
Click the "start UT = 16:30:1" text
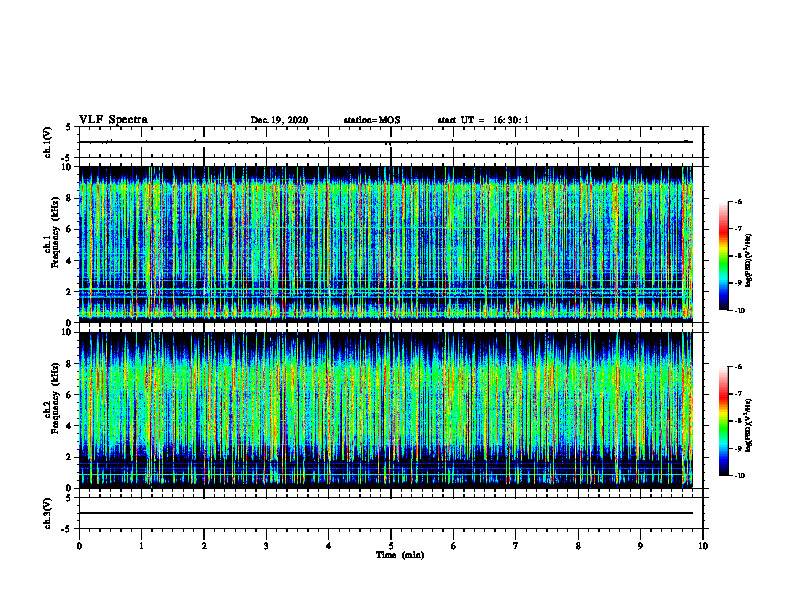coord(483,120)
